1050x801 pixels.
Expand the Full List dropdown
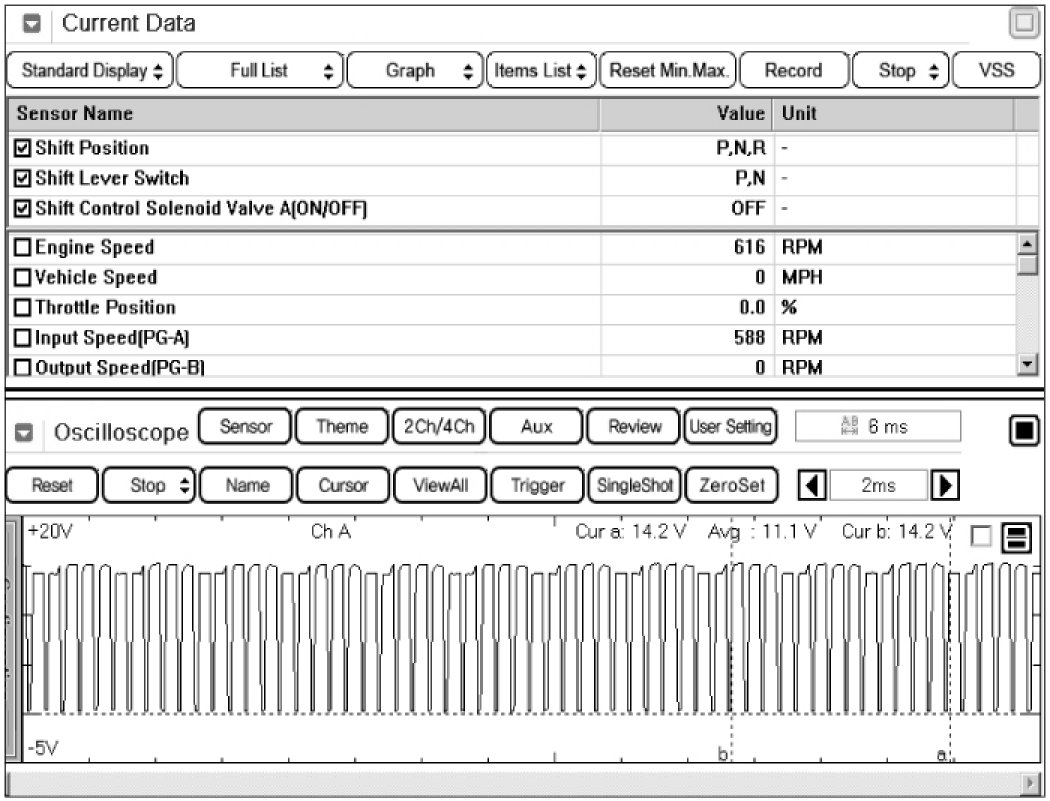(261, 71)
